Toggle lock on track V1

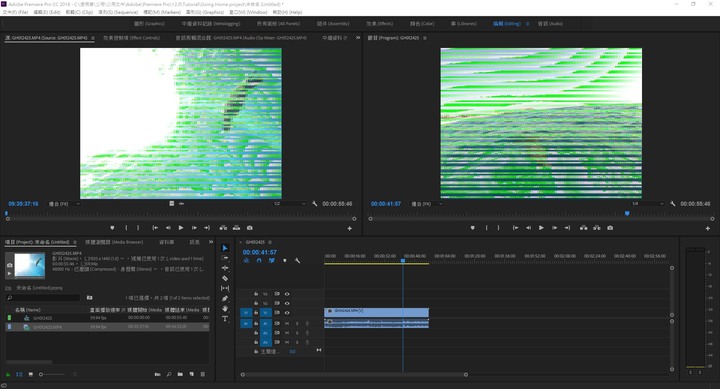pos(256,313)
